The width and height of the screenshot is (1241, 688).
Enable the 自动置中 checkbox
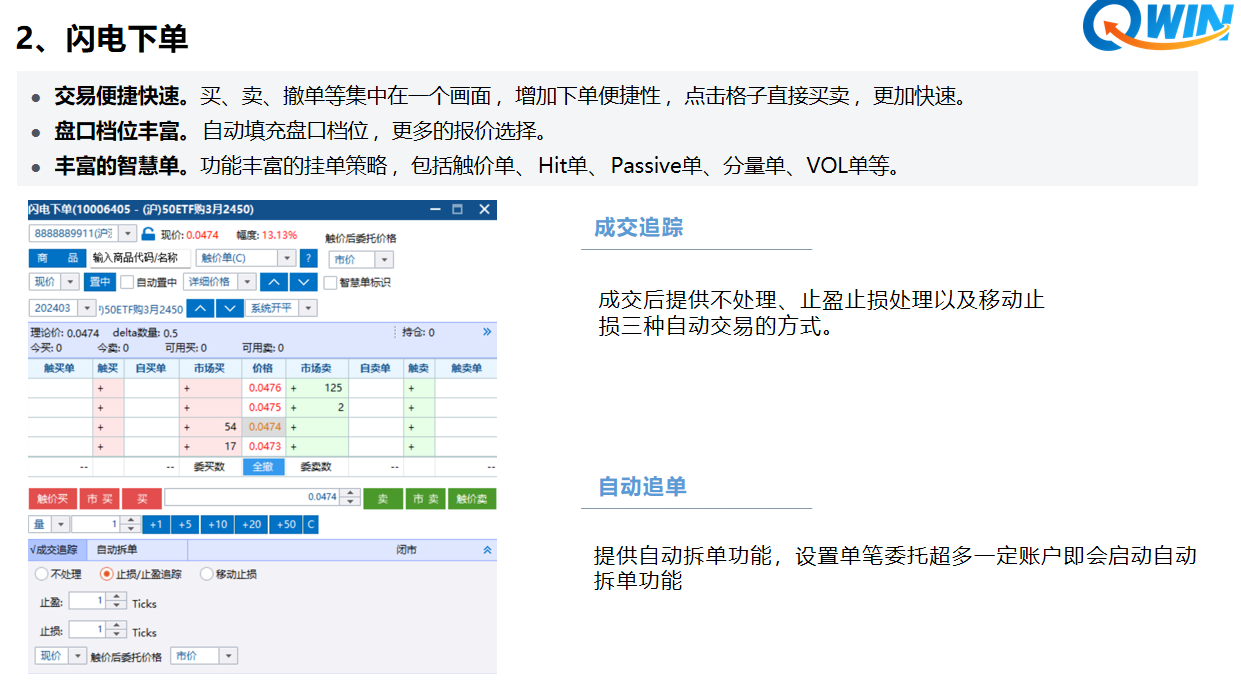[x=127, y=281]
